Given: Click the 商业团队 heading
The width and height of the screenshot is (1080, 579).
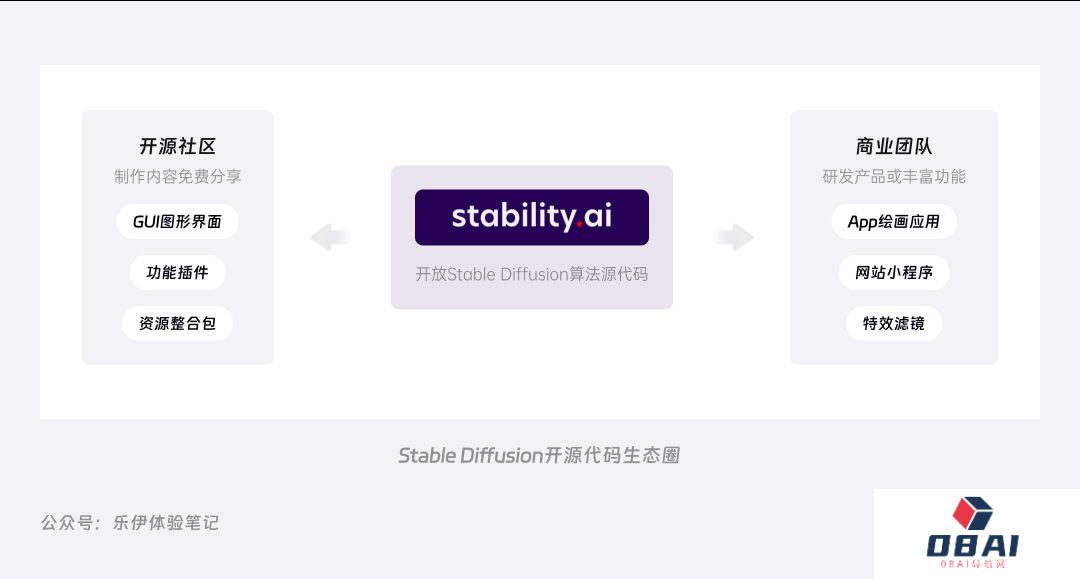Looking at the screenshot, I should point(894,146).
